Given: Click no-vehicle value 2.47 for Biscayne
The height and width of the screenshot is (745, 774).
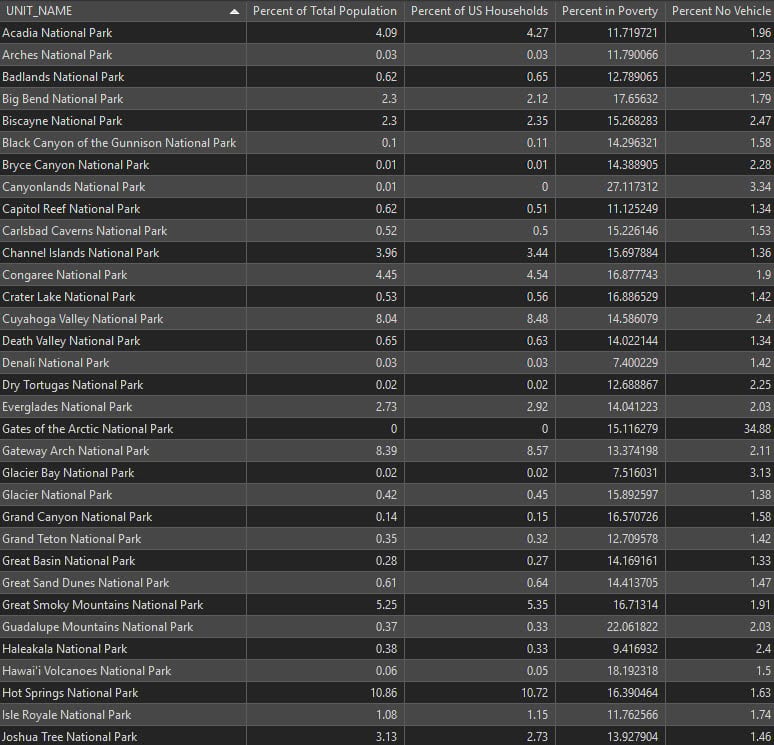Looking at the screenshot, I should pyautogui.click(x=760, y=121).
